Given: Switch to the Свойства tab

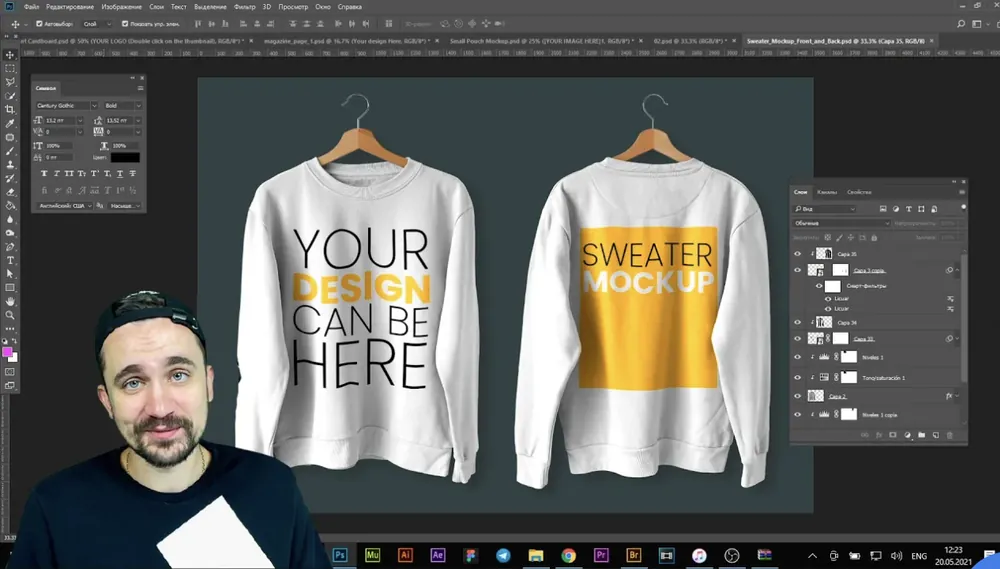Looking at the screenshot, I should (x=859, y=192).
